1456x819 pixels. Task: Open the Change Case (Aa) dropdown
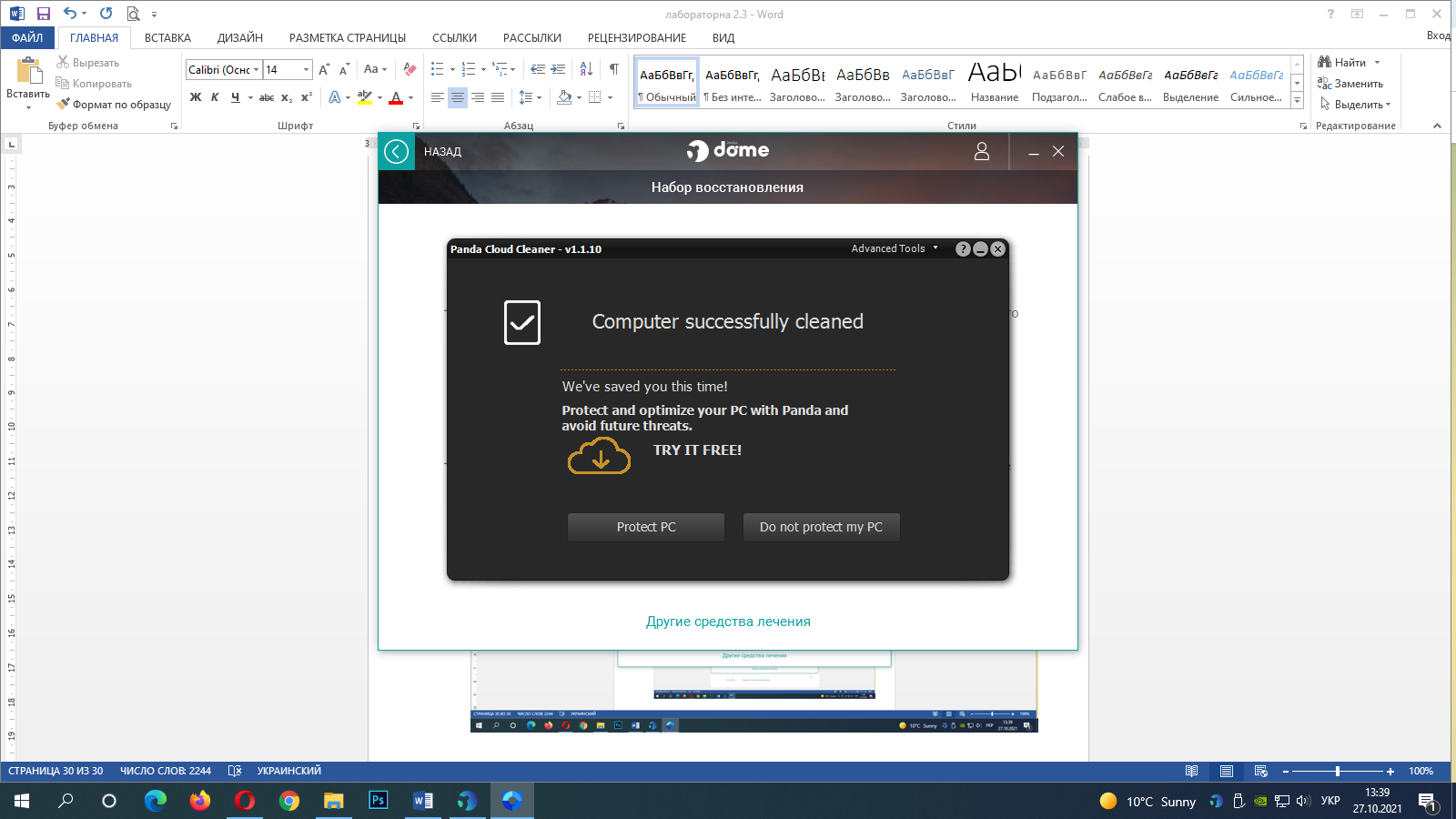[x=375, y=69]
